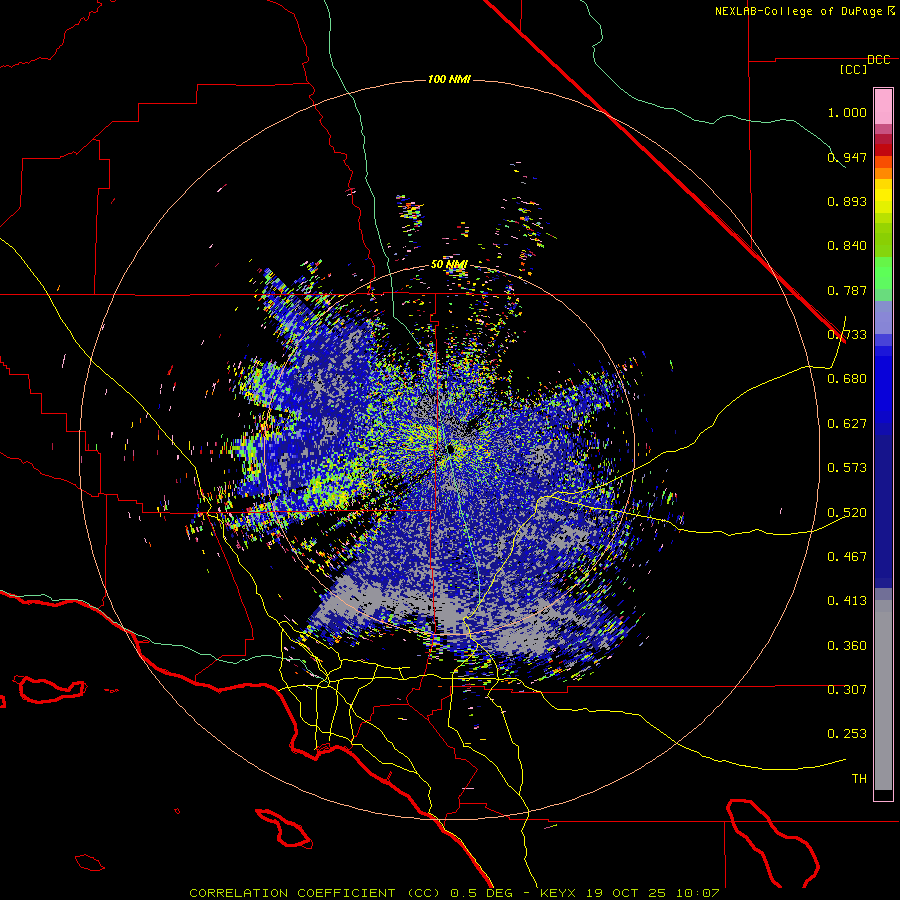The image size is (900, 900).
Task: Click the gray low-value color bar segment
Action: (x=883, y=695)
